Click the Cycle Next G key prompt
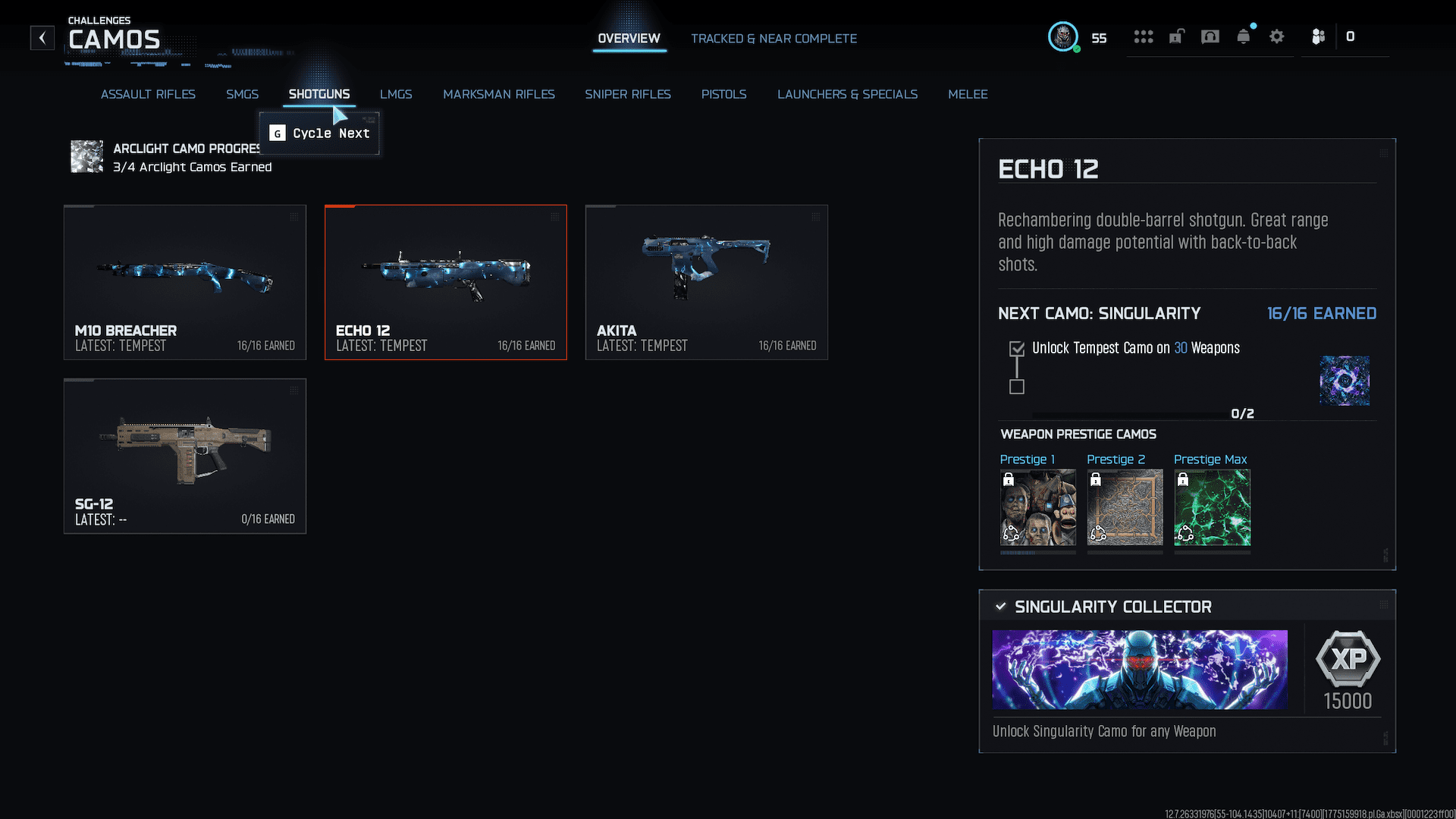 point(278,133)
